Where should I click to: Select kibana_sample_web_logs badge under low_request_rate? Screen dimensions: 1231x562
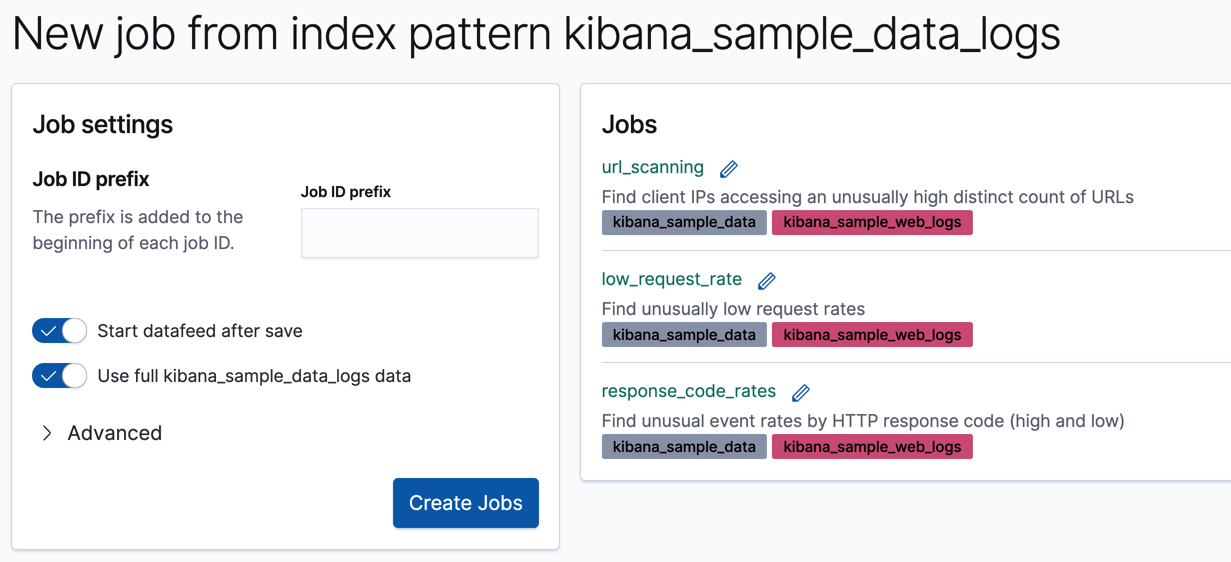(872, 334)
